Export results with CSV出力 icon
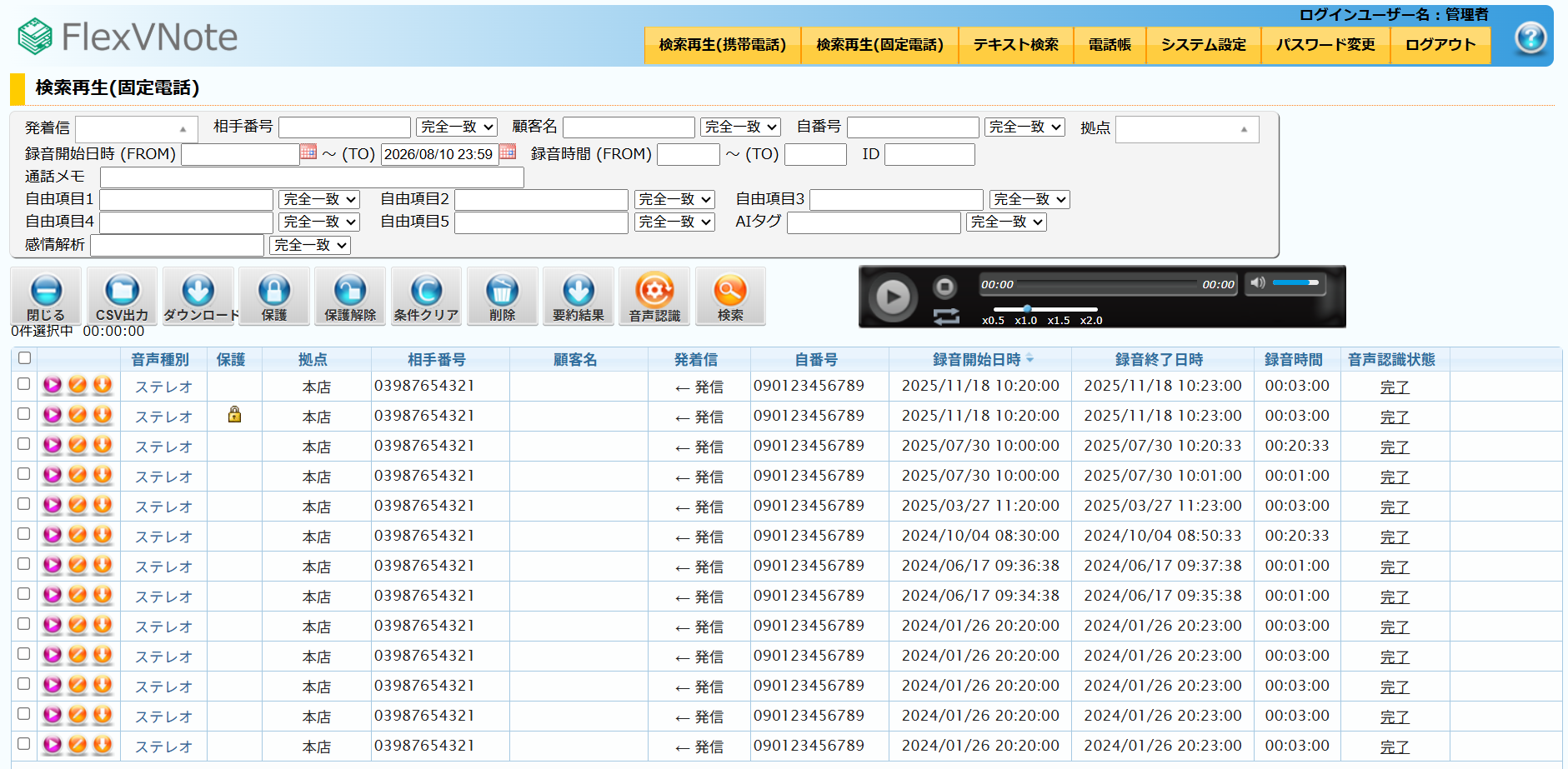This screenshot has height=769, width=1568. pyautogui.click(x=122, y=297)
